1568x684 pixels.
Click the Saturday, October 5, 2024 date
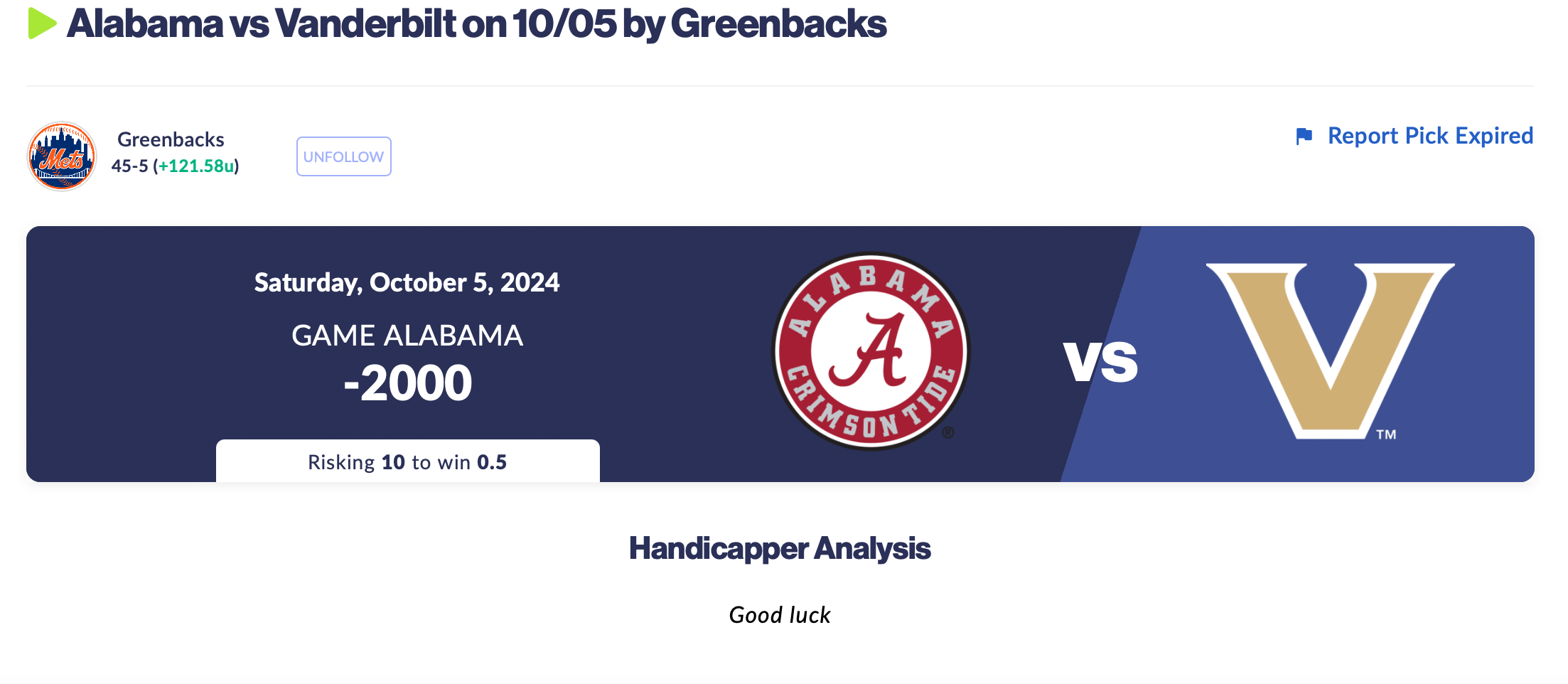pos(407,282)
